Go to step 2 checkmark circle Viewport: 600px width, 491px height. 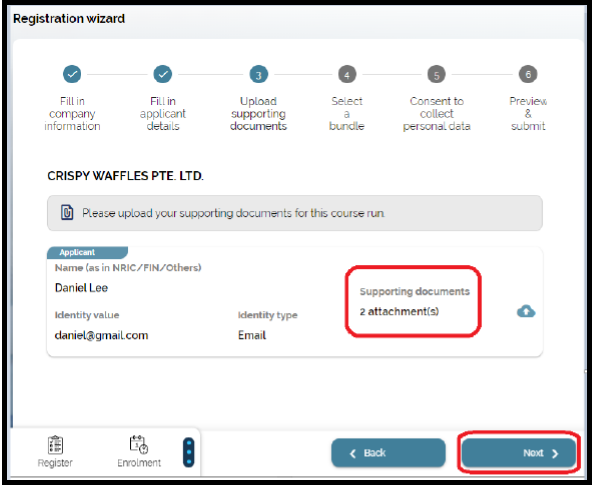[163, 74]
